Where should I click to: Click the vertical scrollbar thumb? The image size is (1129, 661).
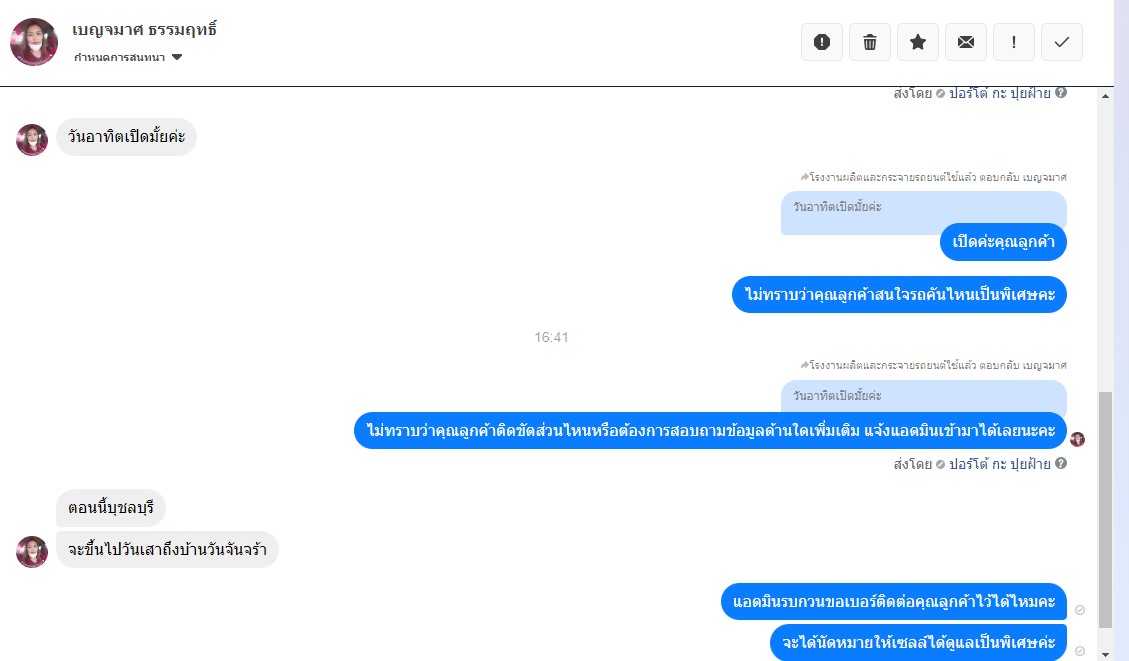tap(1105, 517)
